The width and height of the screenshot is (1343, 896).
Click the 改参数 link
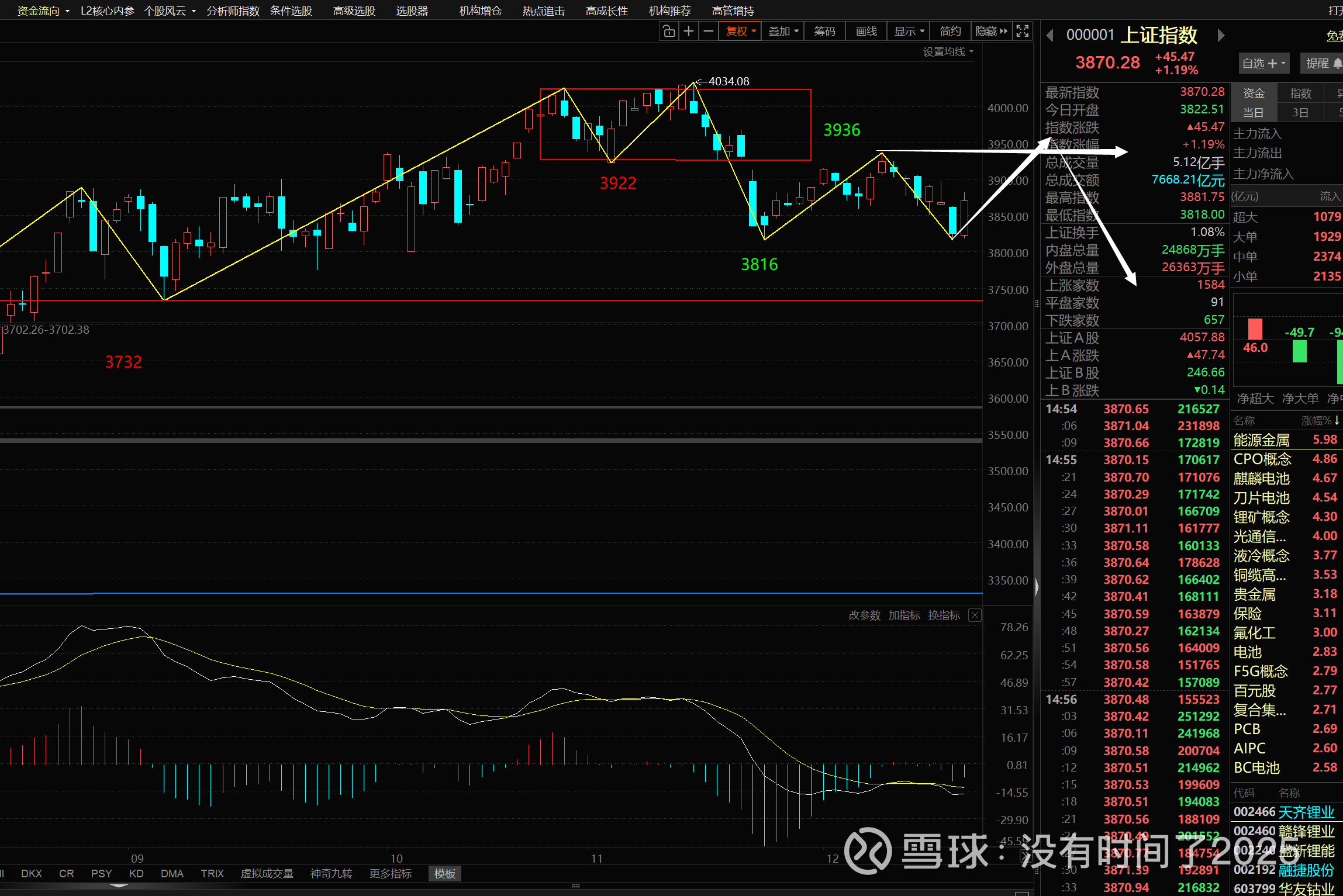864,615
